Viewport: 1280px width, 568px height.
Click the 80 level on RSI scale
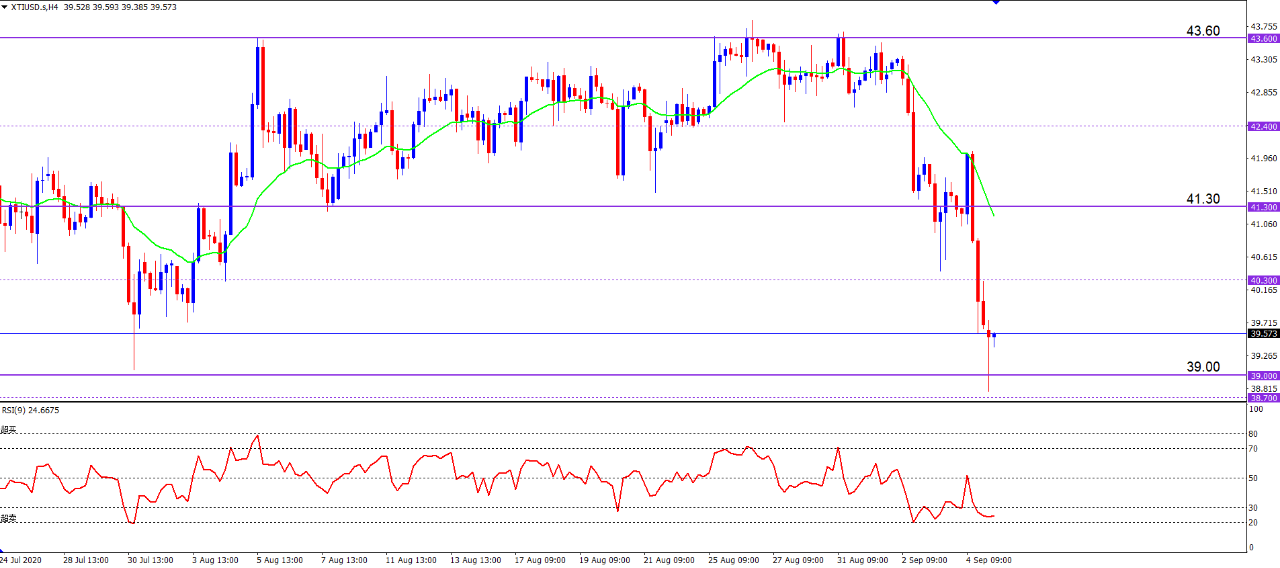1253,435
